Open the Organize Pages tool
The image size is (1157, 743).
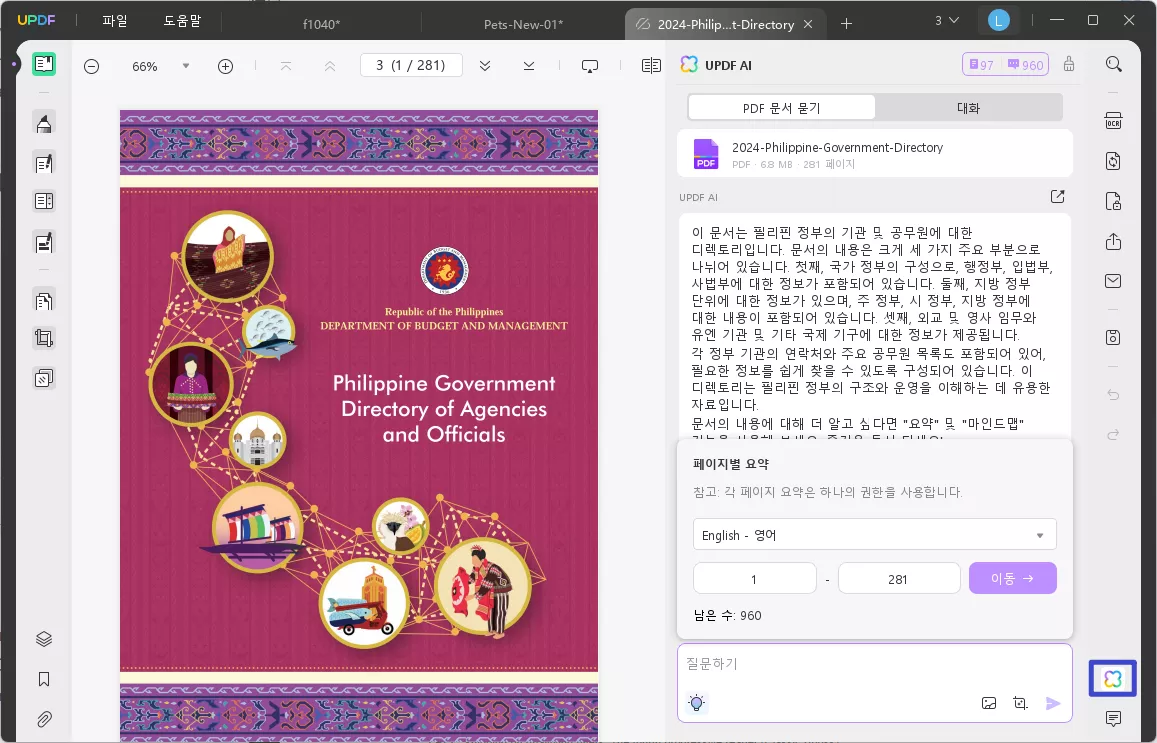coord(44,201)
